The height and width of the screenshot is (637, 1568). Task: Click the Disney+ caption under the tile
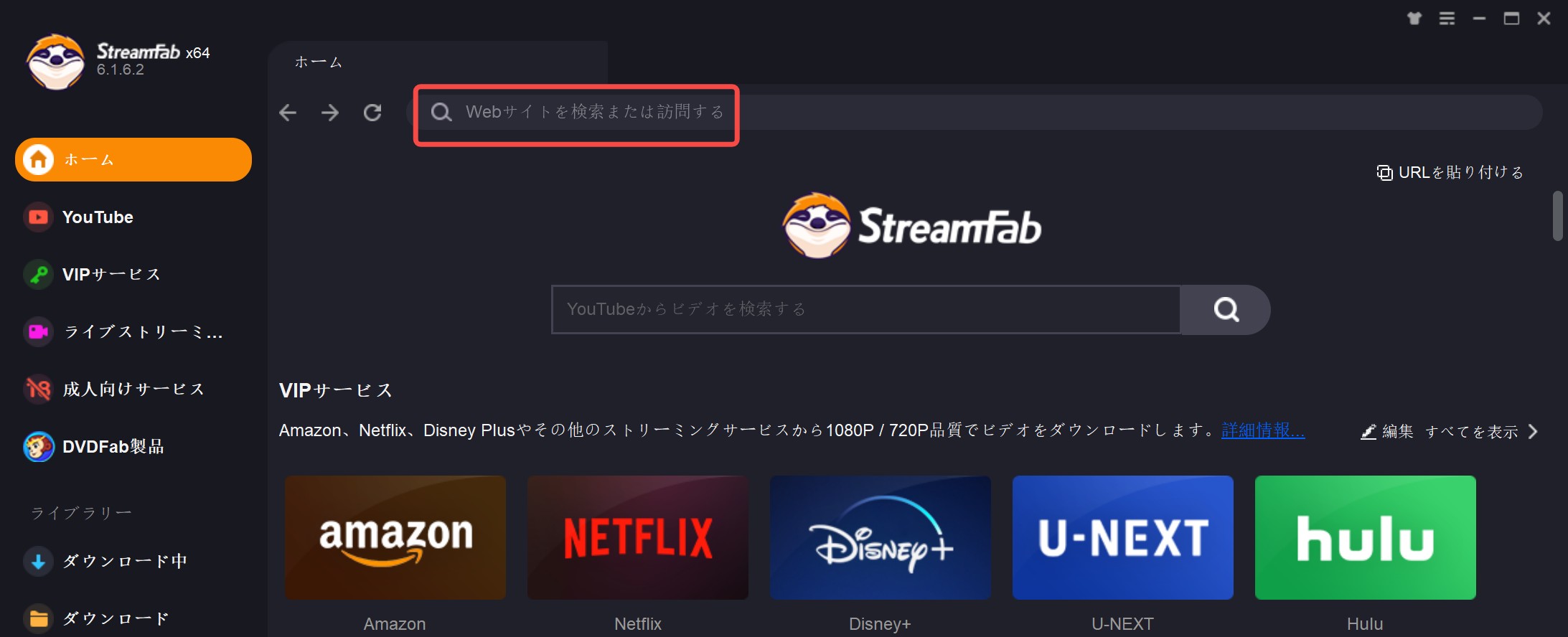(x=880, y=624)
